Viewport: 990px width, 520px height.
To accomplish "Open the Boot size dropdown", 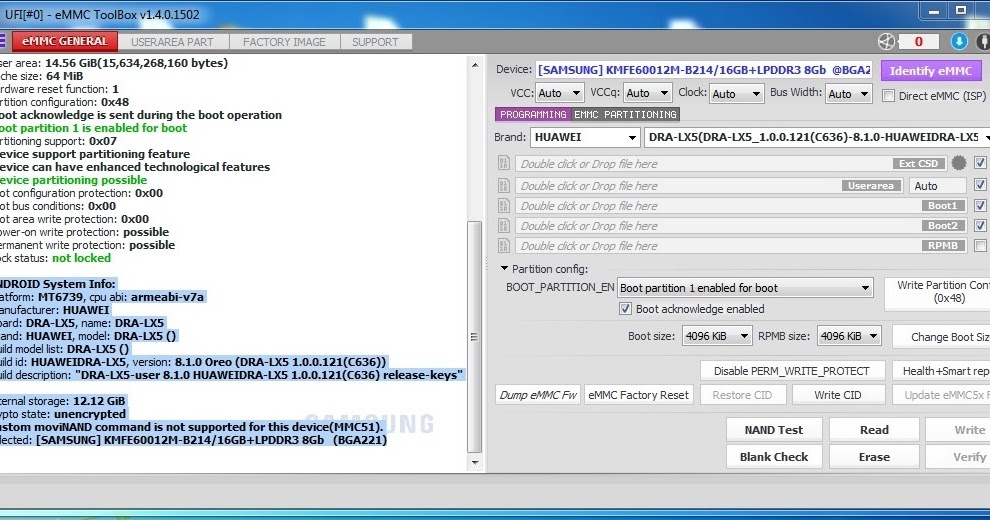I will point(717,336).
